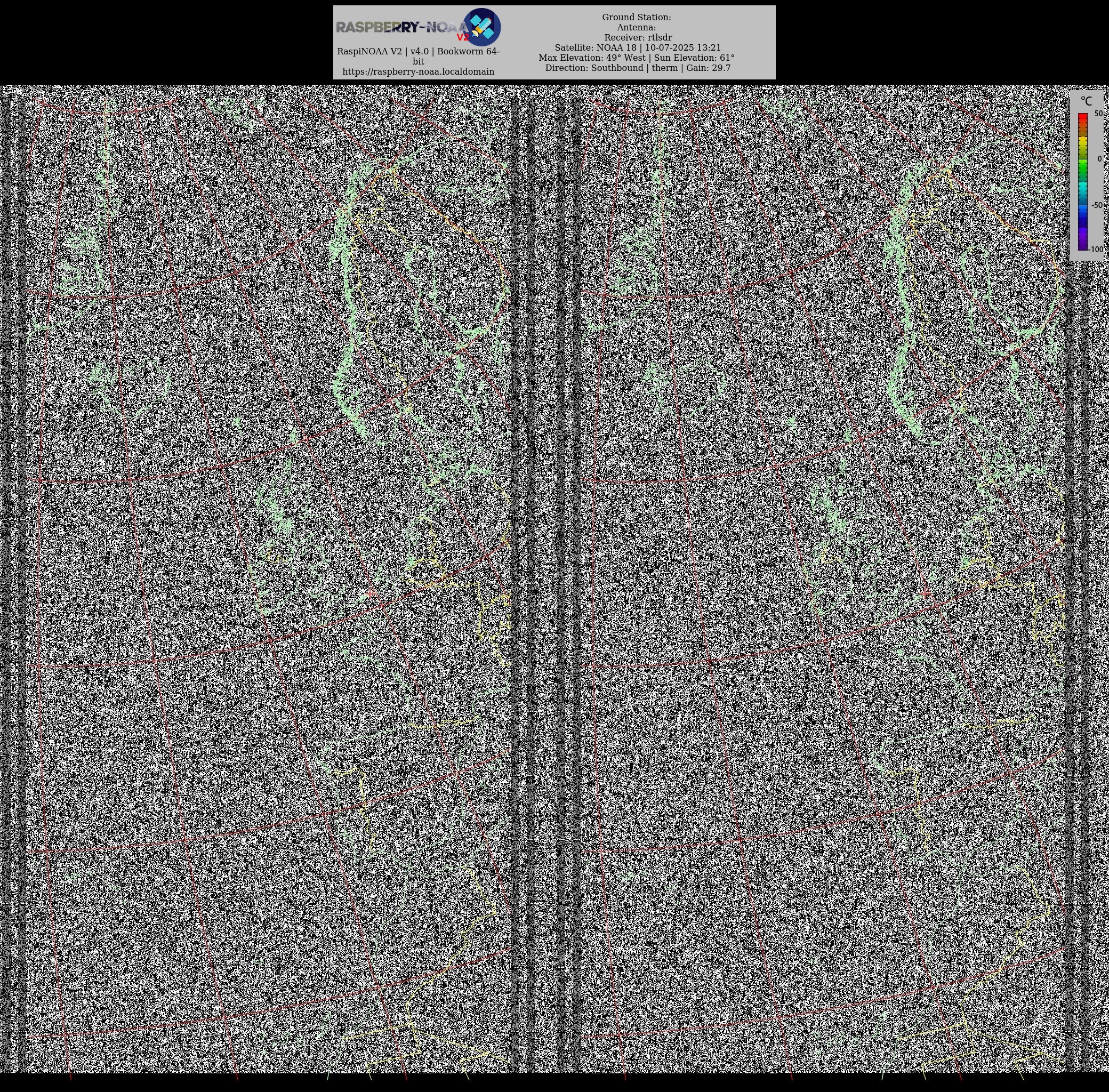Click the temperature color gradient bar
This screenshot has height=1092, width=1109.
(1083, 182)
